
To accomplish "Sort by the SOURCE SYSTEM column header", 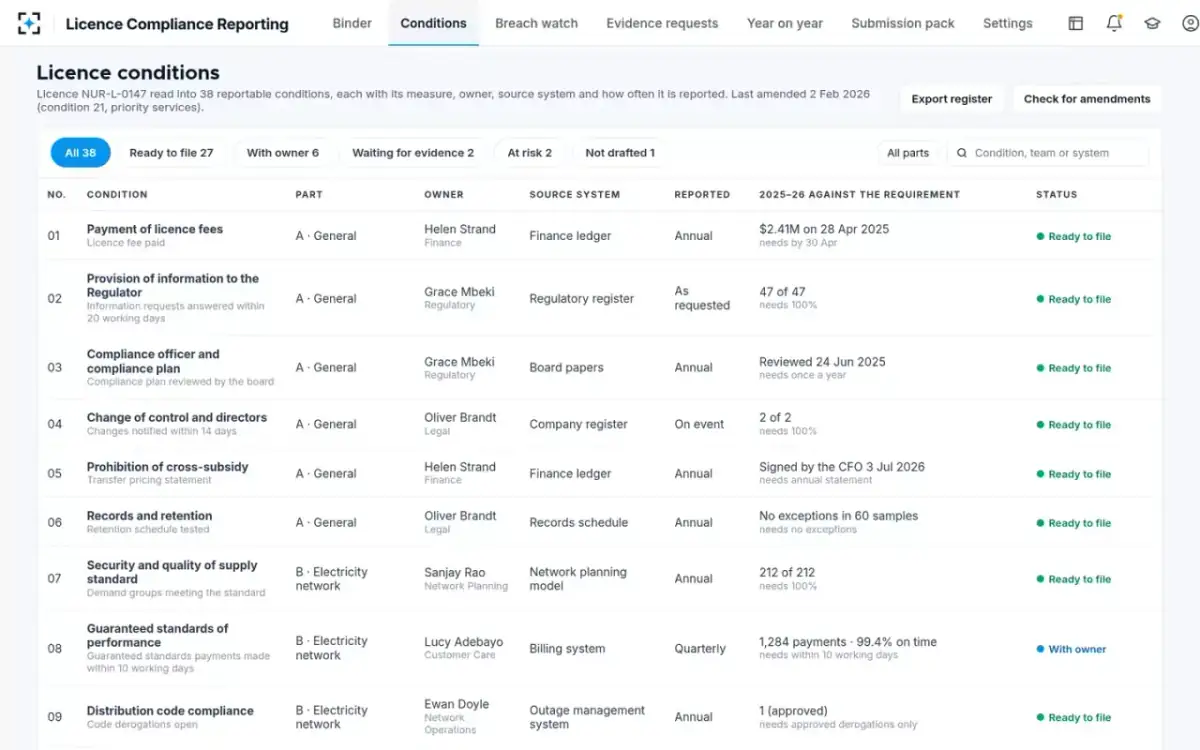I will tap(574, 194).
